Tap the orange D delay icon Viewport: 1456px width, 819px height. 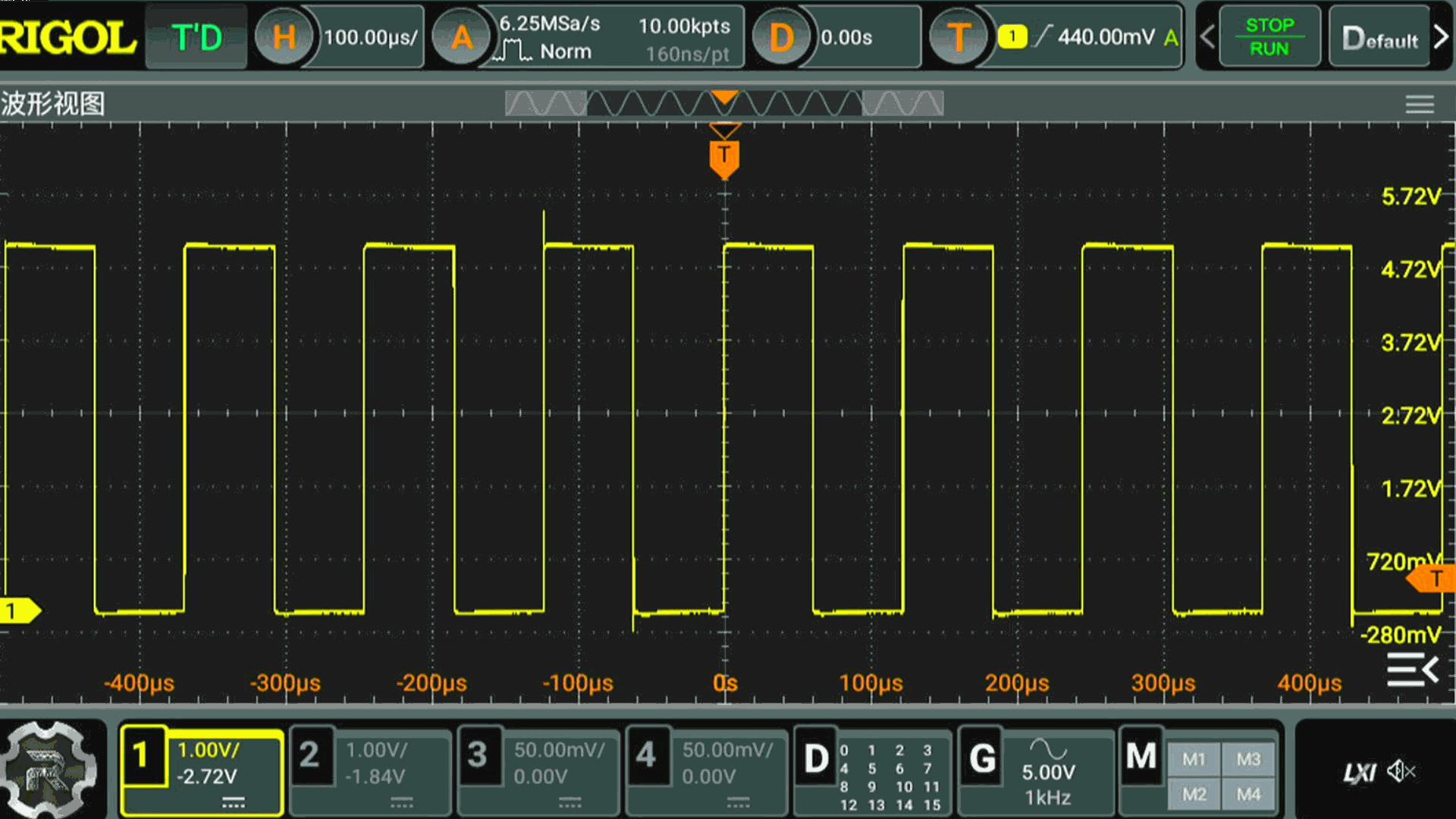pyautogui.click(x=780, y=37)
